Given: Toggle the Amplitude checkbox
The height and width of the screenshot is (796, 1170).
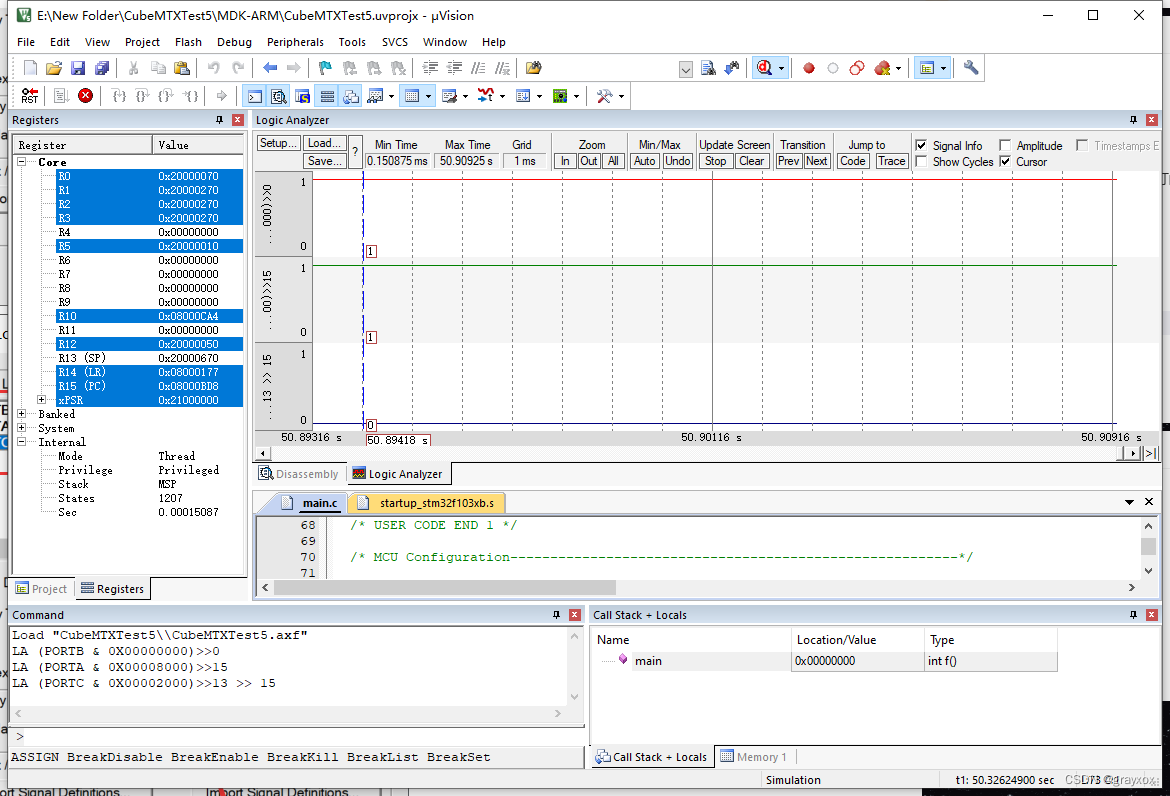Looking at the screenshot, I should (x=1005, y=145).
